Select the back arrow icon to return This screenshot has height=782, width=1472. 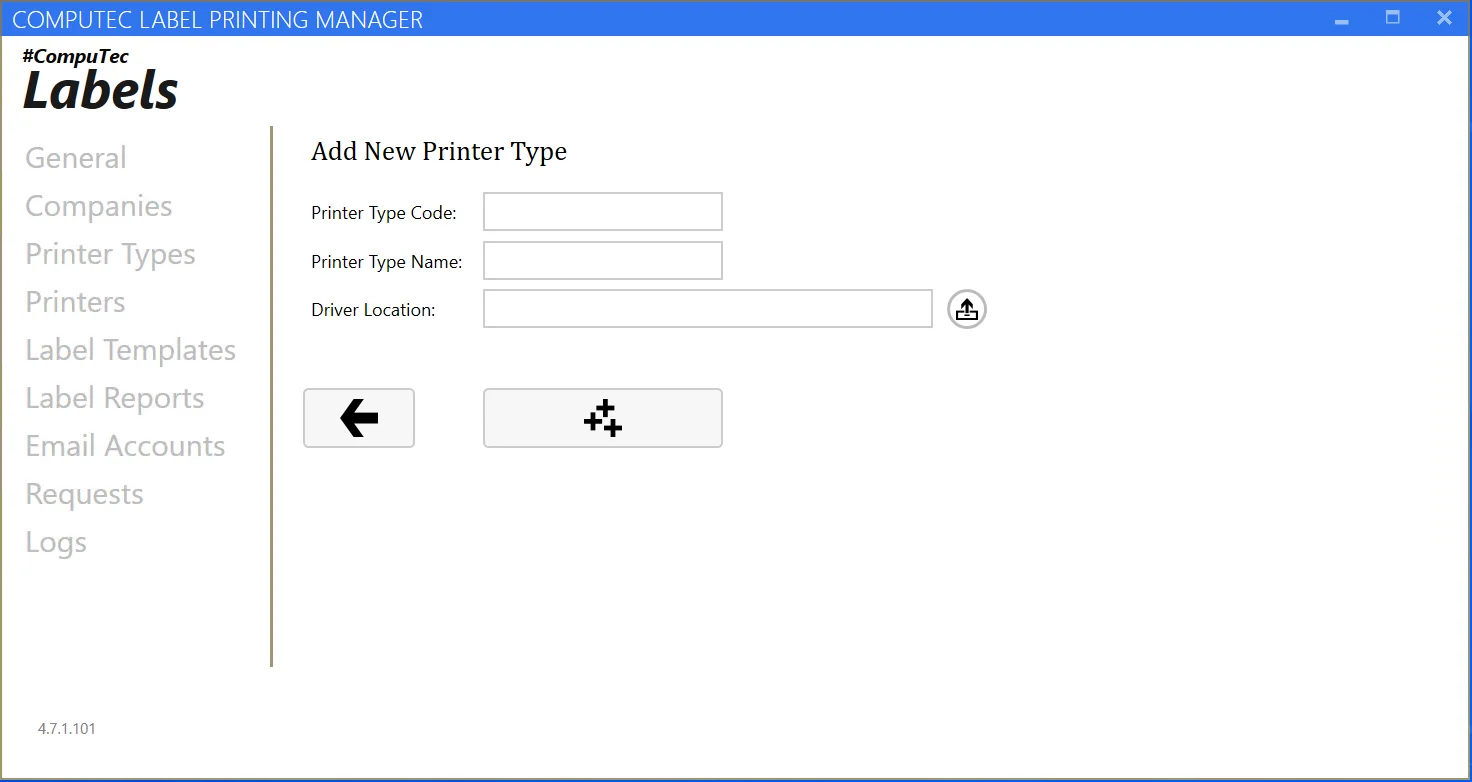[x=358, y=418]
